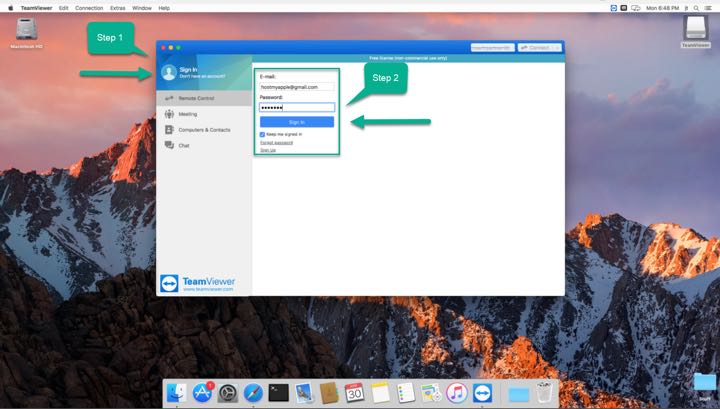Click the Computers & Contacts book icon
Screen dimensions: 720x409
tap(169, 130)
